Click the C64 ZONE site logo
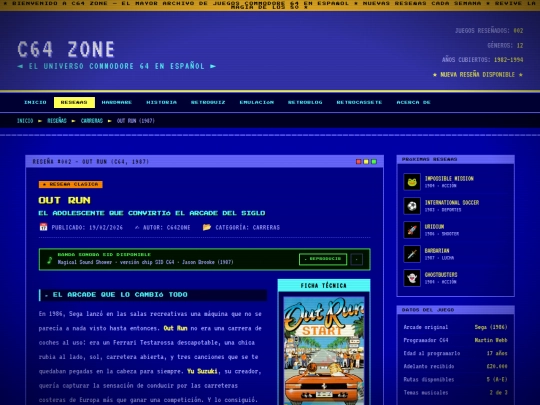This screenshot has width=540, height=405. (x=66, y=49)
